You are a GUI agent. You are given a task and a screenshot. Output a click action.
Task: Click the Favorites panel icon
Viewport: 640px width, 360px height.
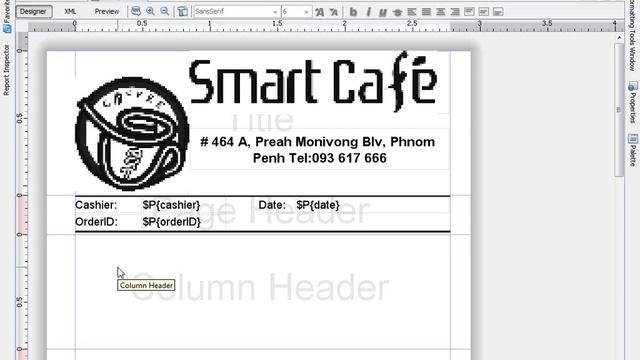7,29
